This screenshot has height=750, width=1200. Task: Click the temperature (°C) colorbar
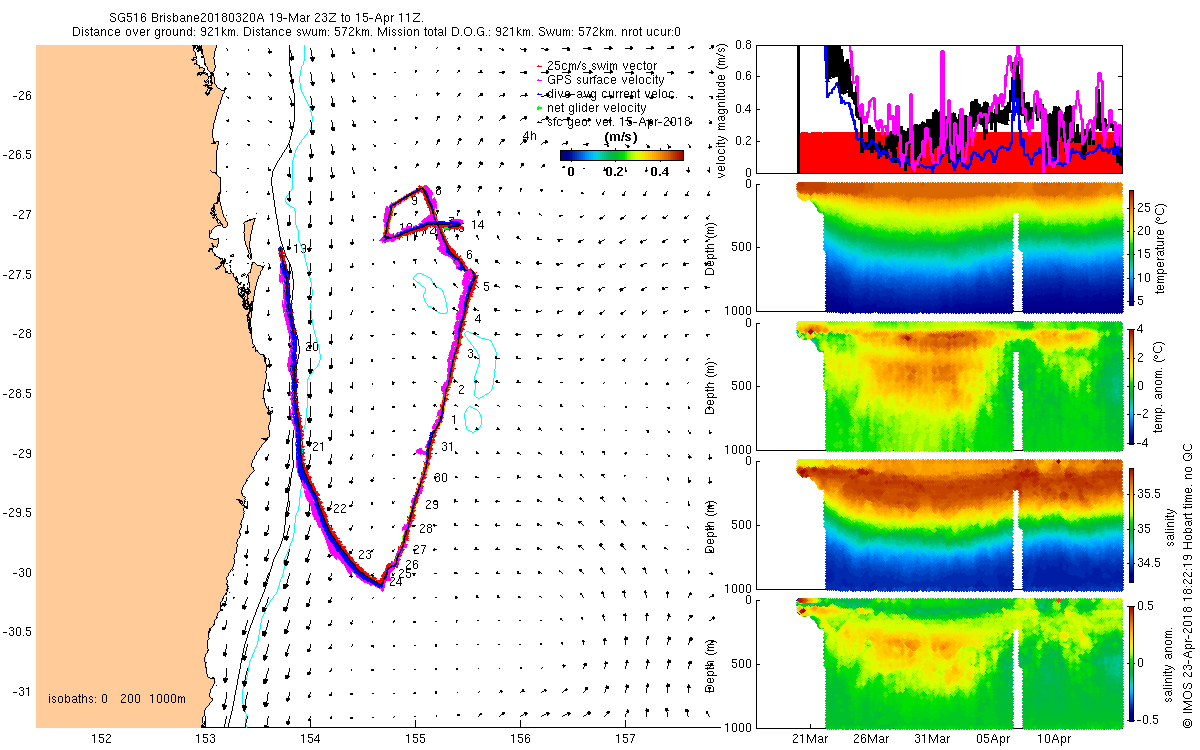click(1133, 250)
